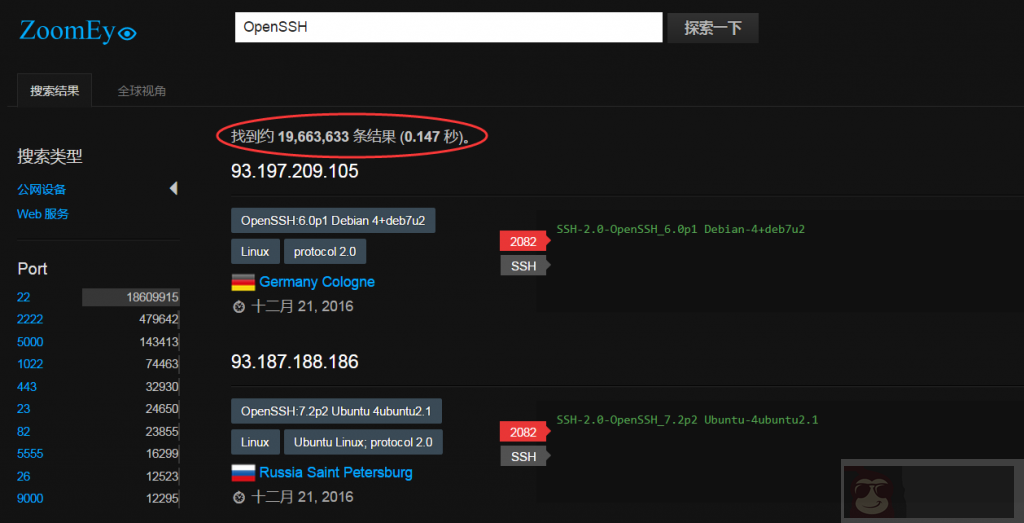Filter by port 23
The width and height of the screenshot is (1024, 523).
[x=24, y=409]
